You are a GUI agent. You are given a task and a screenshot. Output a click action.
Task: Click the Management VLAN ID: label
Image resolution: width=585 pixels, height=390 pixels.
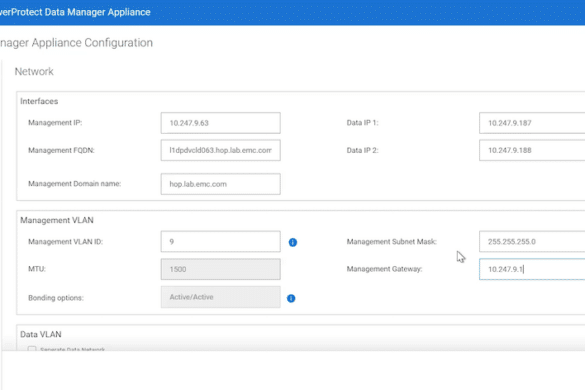(x=65, y=241)
